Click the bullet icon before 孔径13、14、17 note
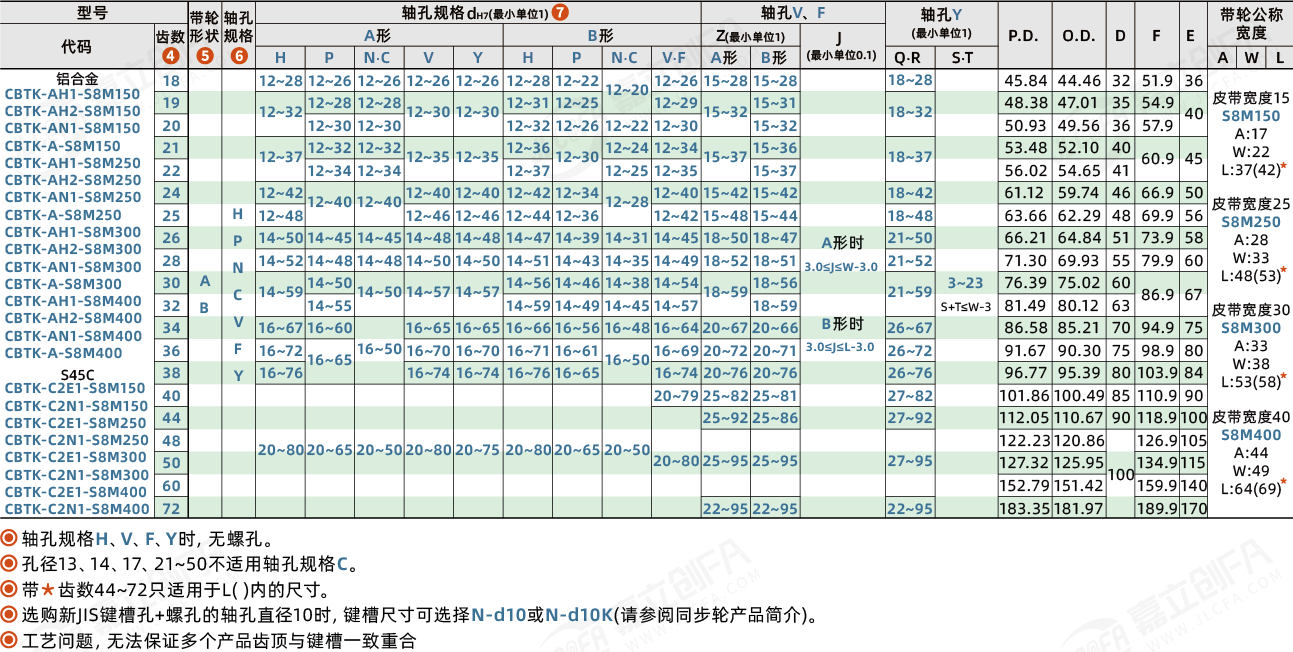 point(9,563)
